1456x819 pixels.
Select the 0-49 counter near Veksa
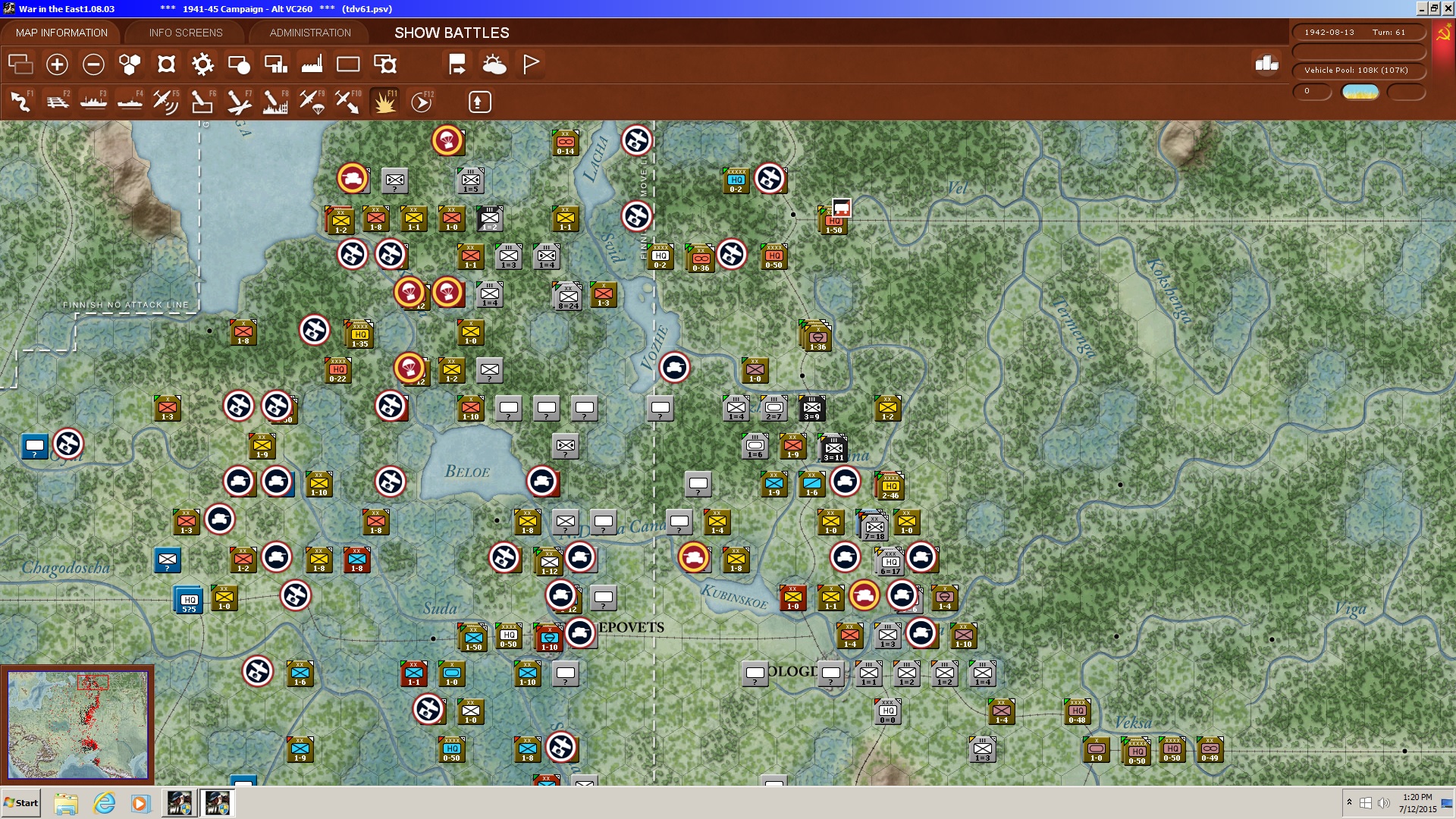pyautogui.click(x=1210, y=749)
